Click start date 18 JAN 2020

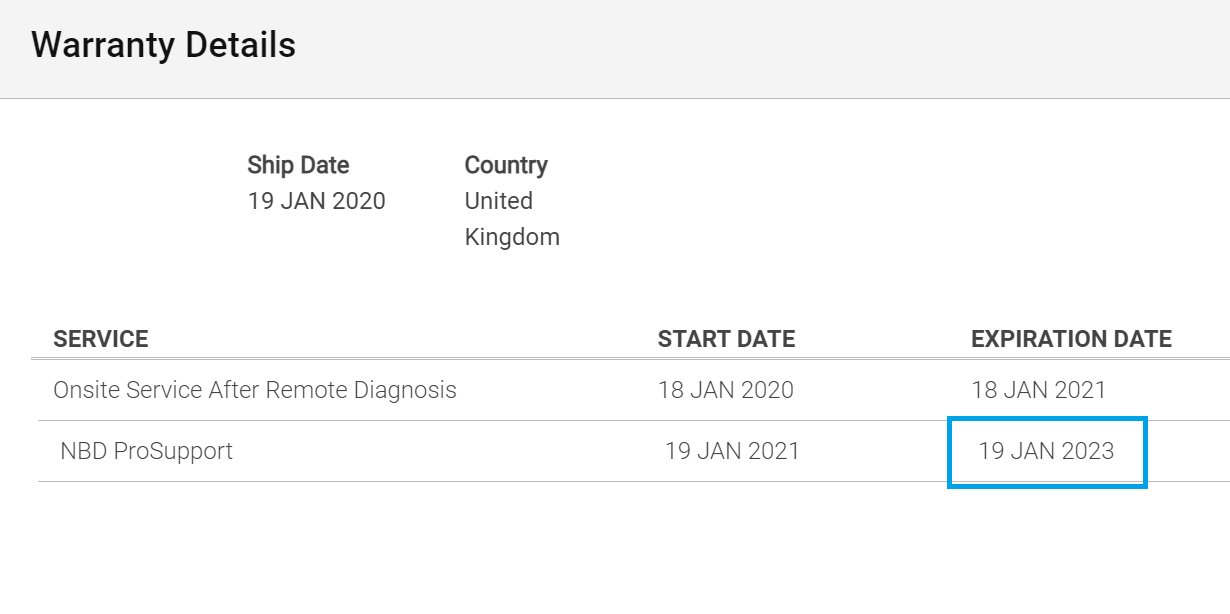pyautogui.click(x=726, y=390)
